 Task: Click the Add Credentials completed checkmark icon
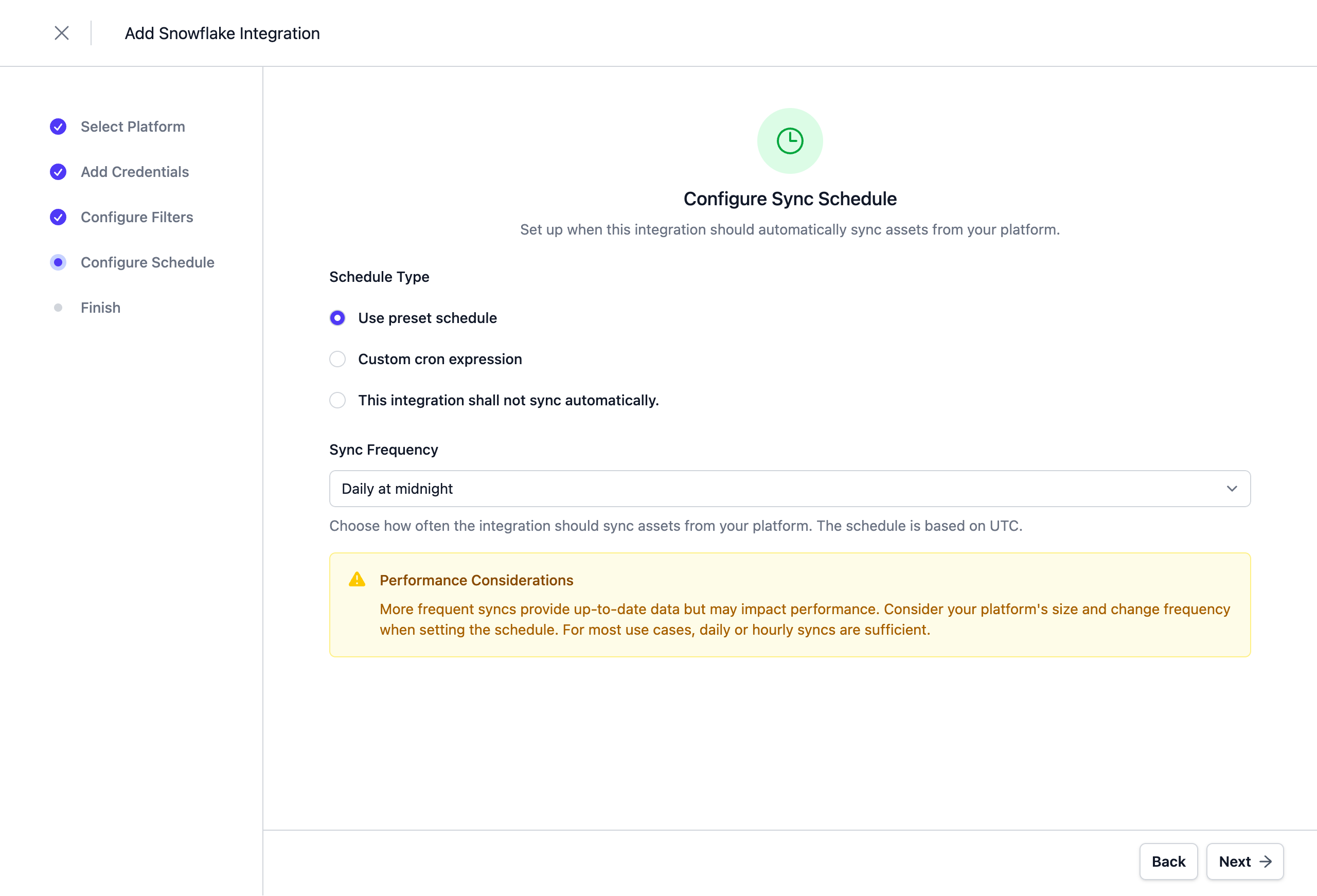(58, 172)
